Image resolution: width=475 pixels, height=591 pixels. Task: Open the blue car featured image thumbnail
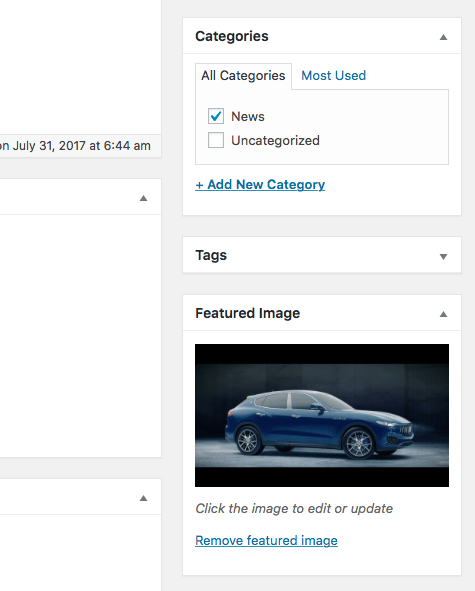pyautogui.click(x=322, y=415)
